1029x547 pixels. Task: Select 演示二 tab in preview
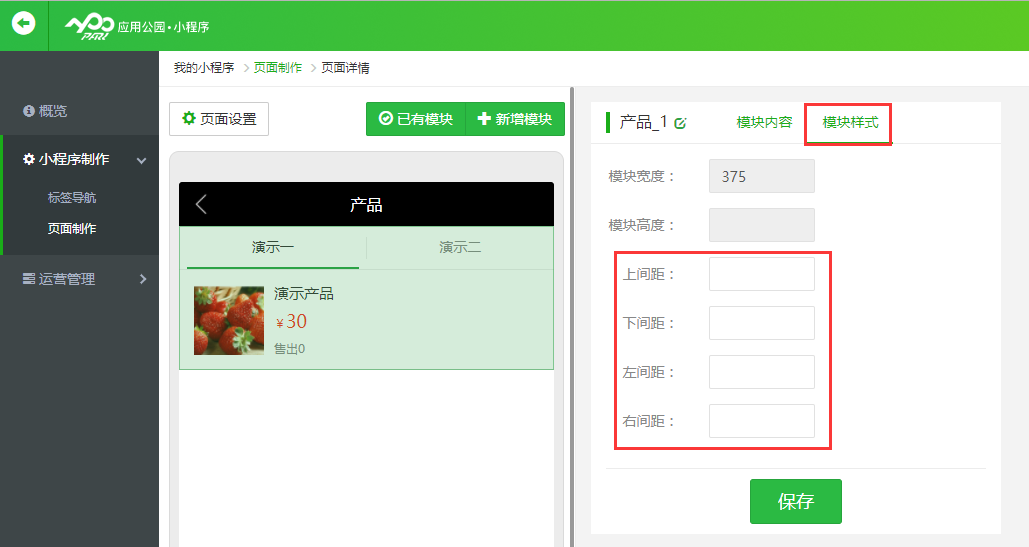[x=460, y=247]
